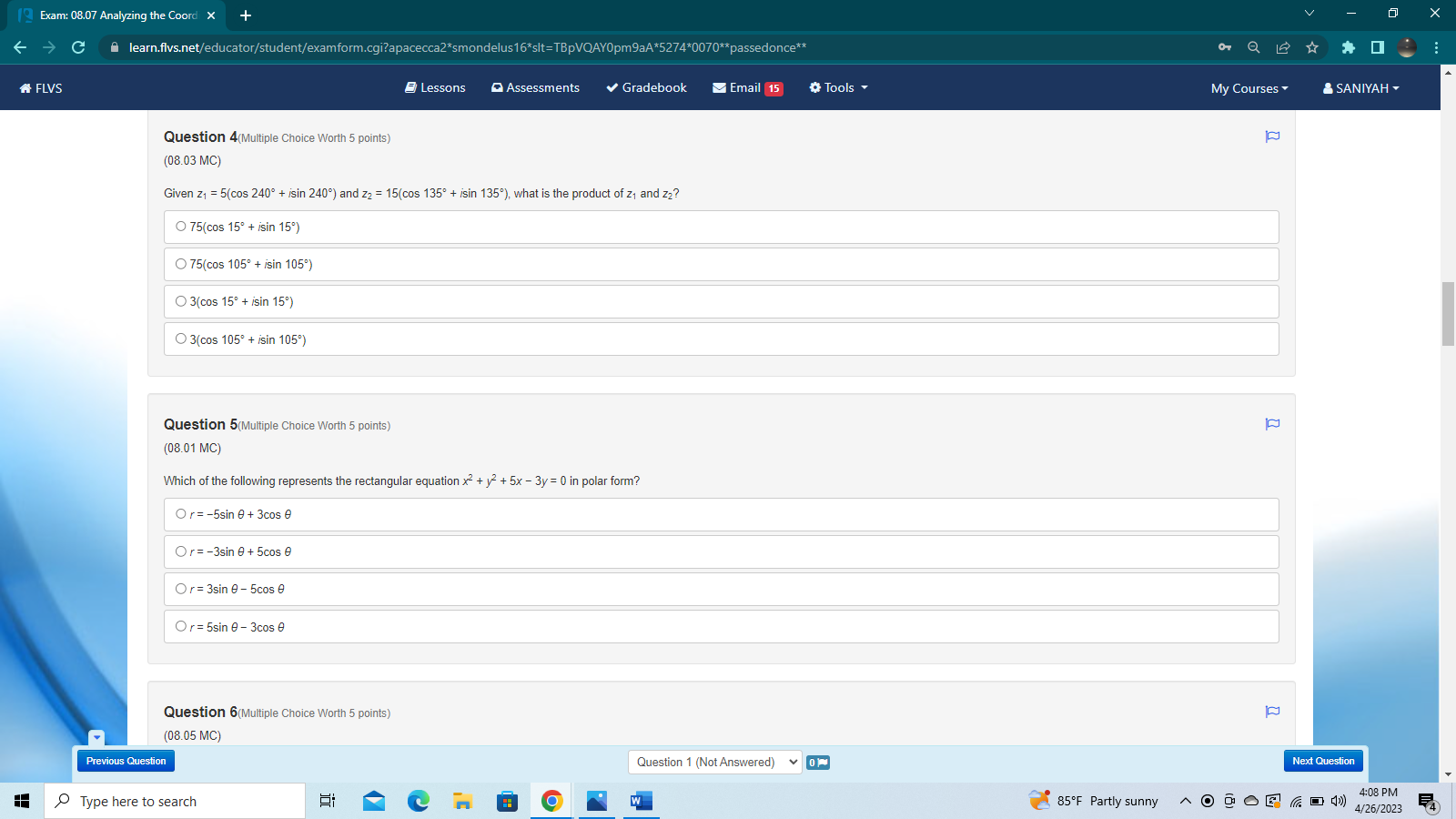
Task: Go back in browser history
Action: [x=20, y=47]
